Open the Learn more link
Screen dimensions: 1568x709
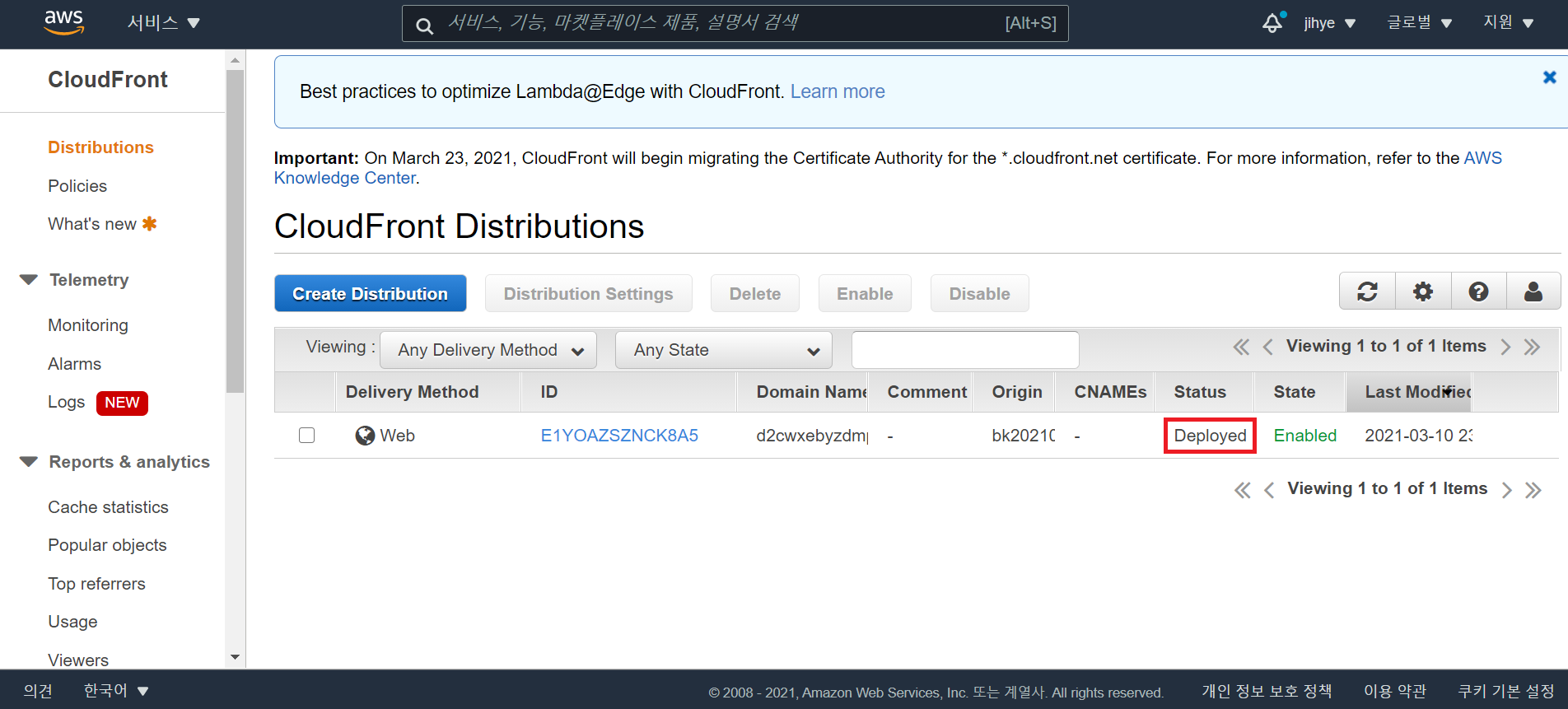pos(838,91)
